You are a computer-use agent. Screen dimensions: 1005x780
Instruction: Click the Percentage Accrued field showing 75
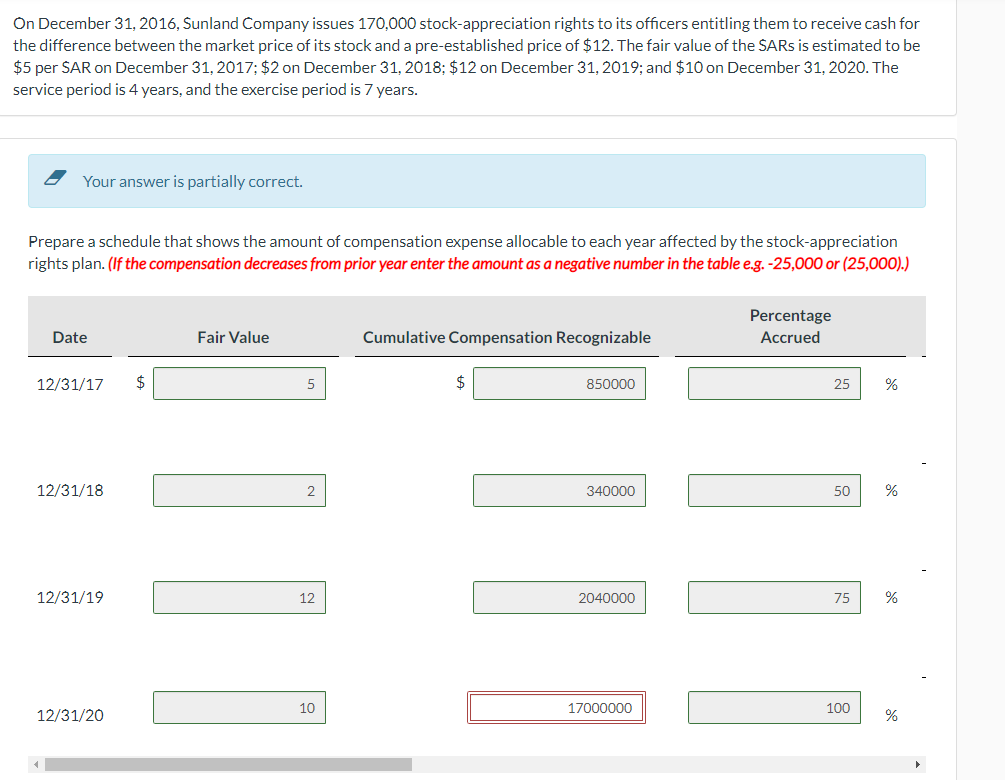tap(774, 597)
